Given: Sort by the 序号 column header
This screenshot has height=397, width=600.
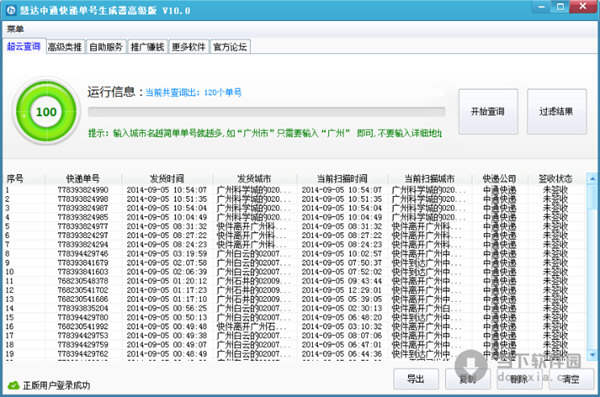Looking at the screenshot, I should pos(24,178).
